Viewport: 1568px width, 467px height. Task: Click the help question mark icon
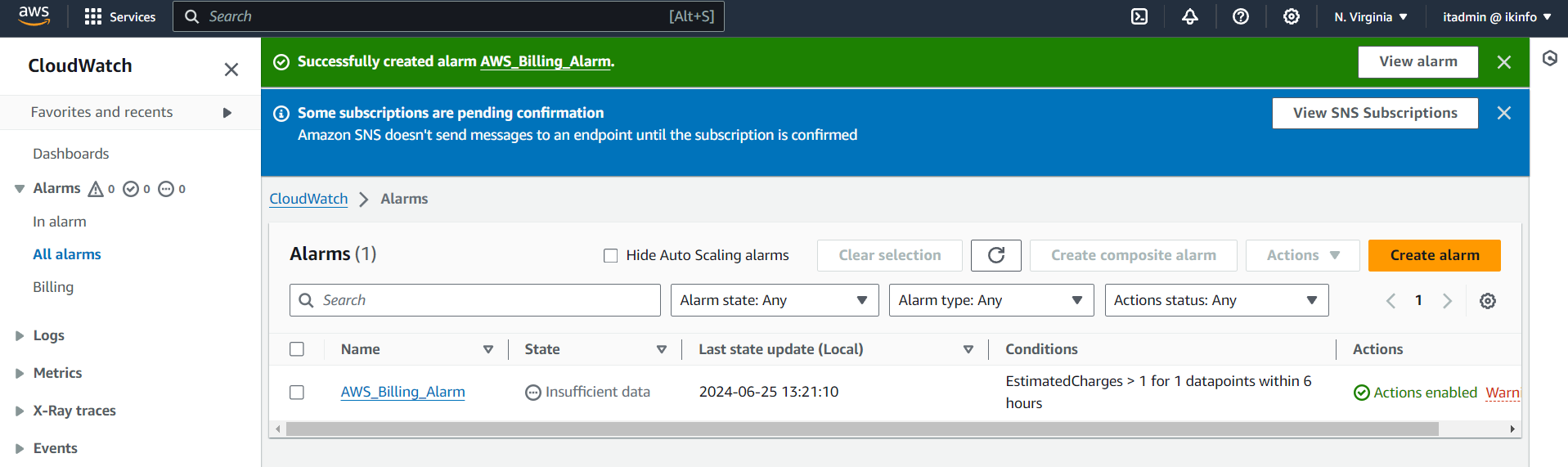tap(1241, 16)
